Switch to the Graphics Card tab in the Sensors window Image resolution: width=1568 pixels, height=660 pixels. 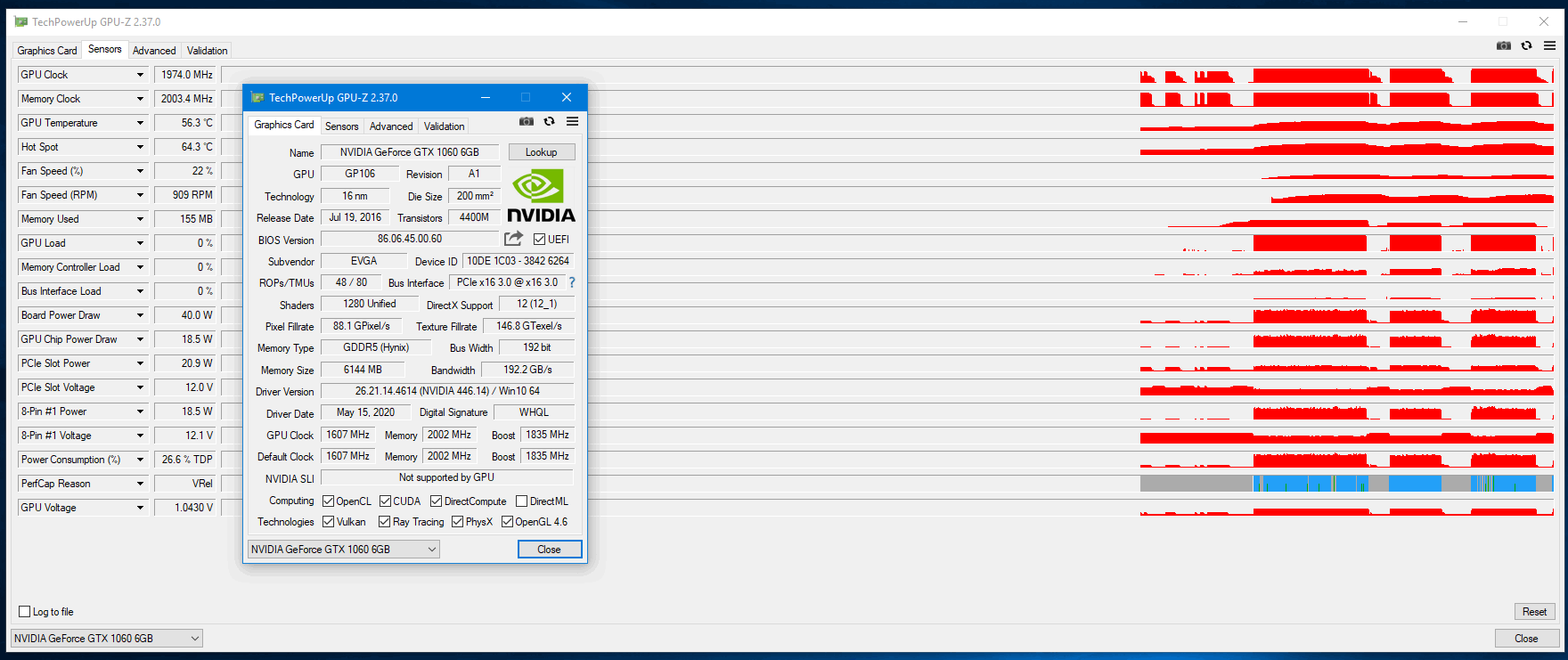47,51
